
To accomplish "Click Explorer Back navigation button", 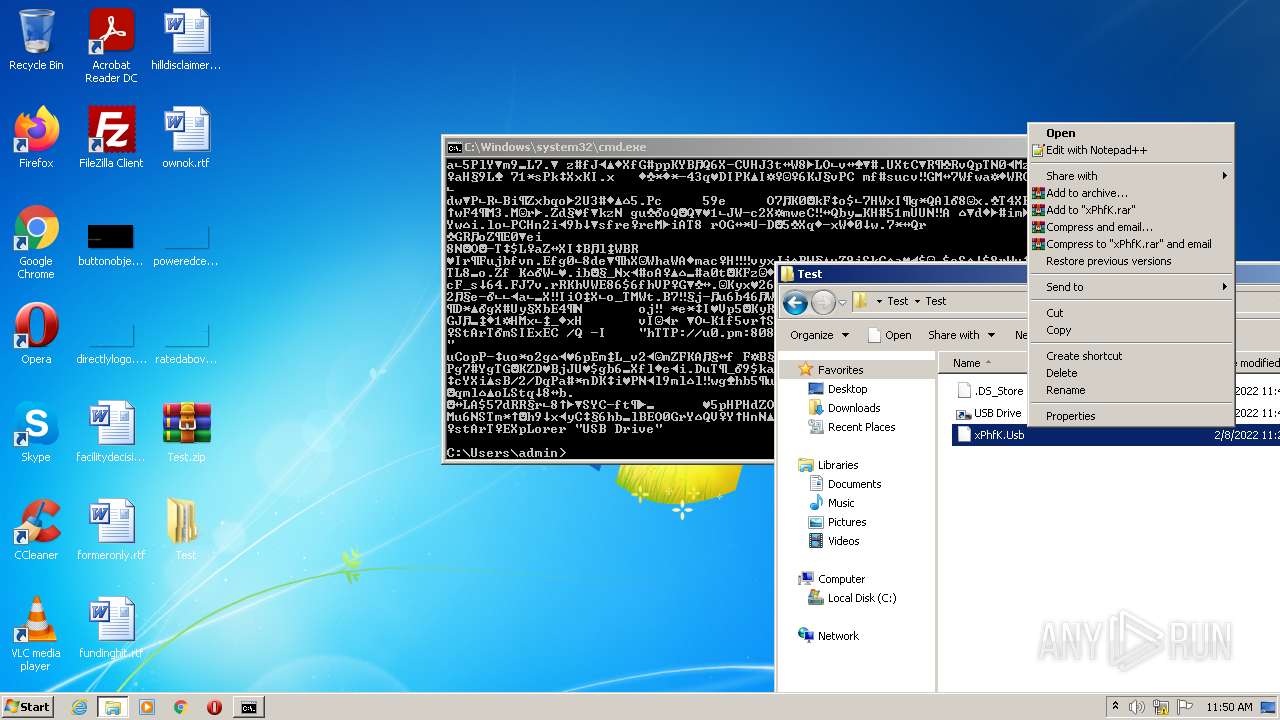I will [796, 302].
